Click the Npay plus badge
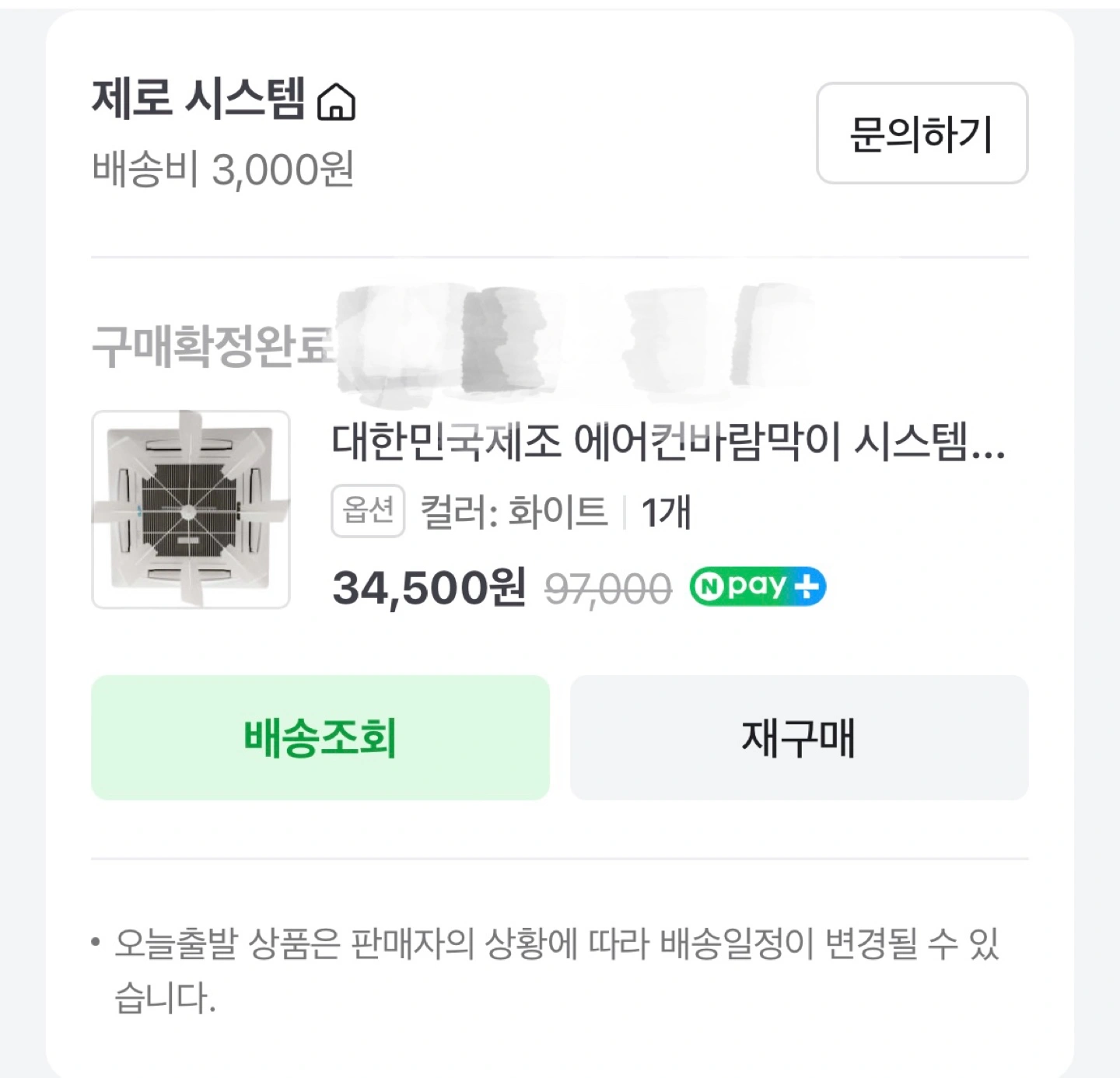Viewport: 1120px width, 1078px height. coord(758,586)
